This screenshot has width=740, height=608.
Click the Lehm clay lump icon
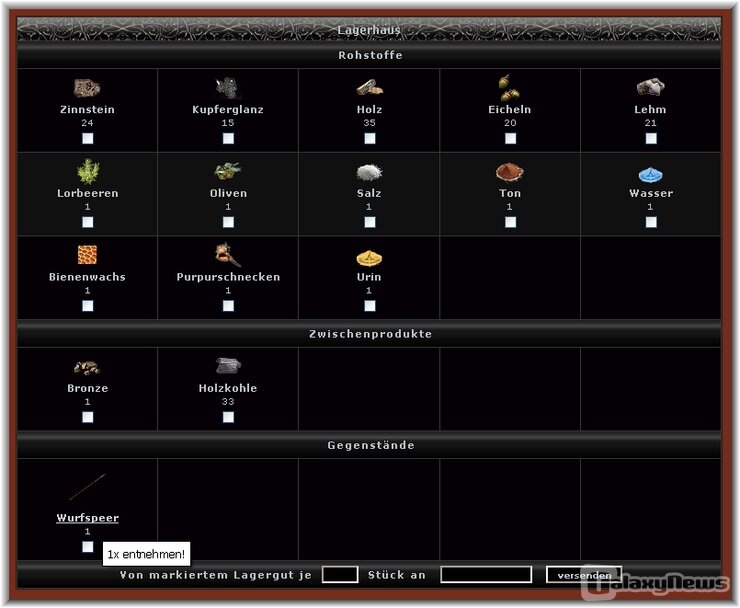tap(650, 88)
